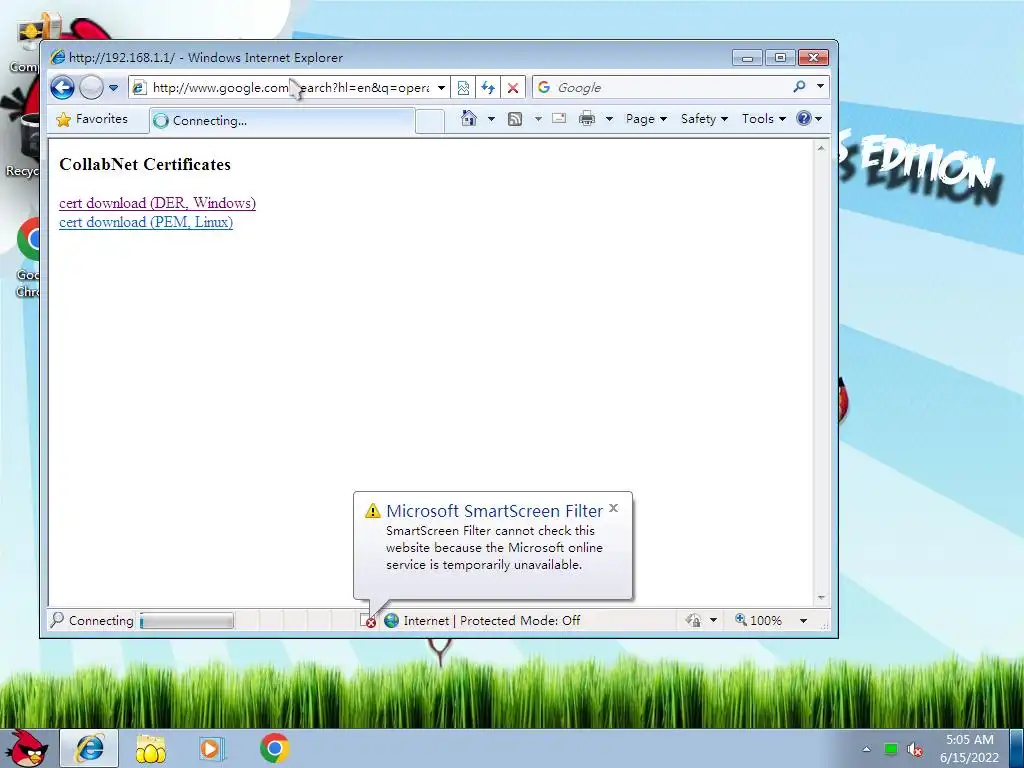This screenshot has height=768, width=1024.
Task: Open the recent pages dropdown arrow
Action: point(113,88)
